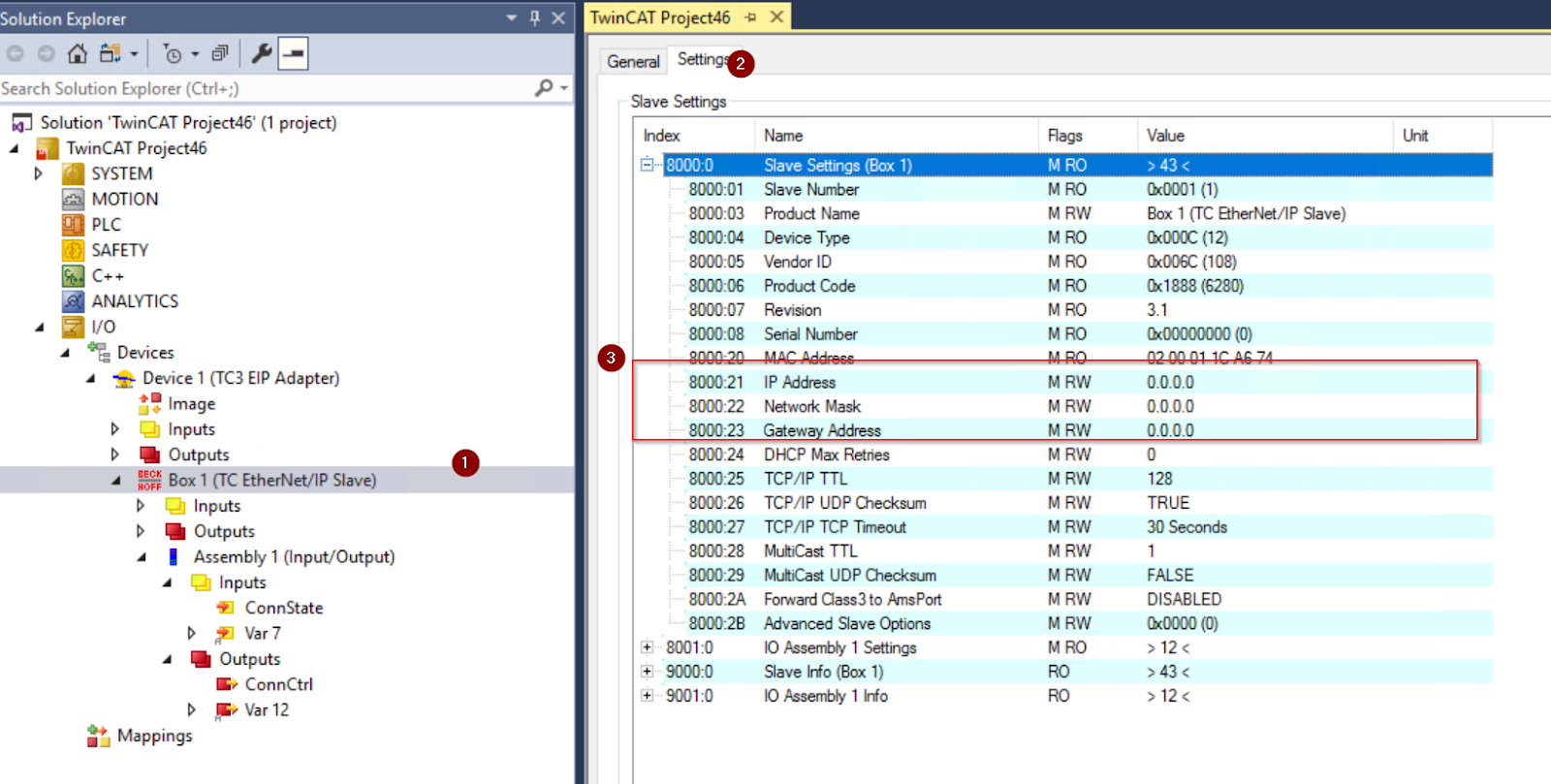1551x784 pixels.
Task: Select the Product Name row
Action: click(1063, 213)
